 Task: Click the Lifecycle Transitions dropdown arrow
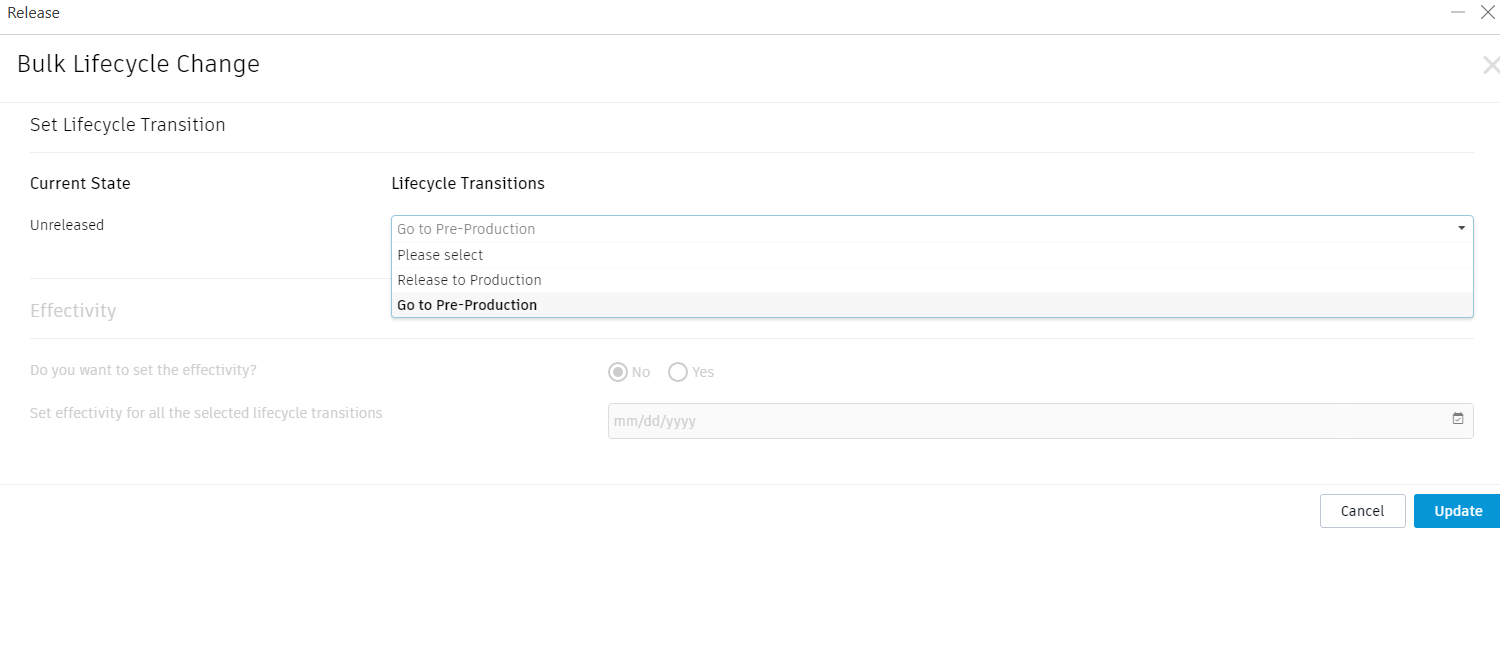[x=1462, y=229]
